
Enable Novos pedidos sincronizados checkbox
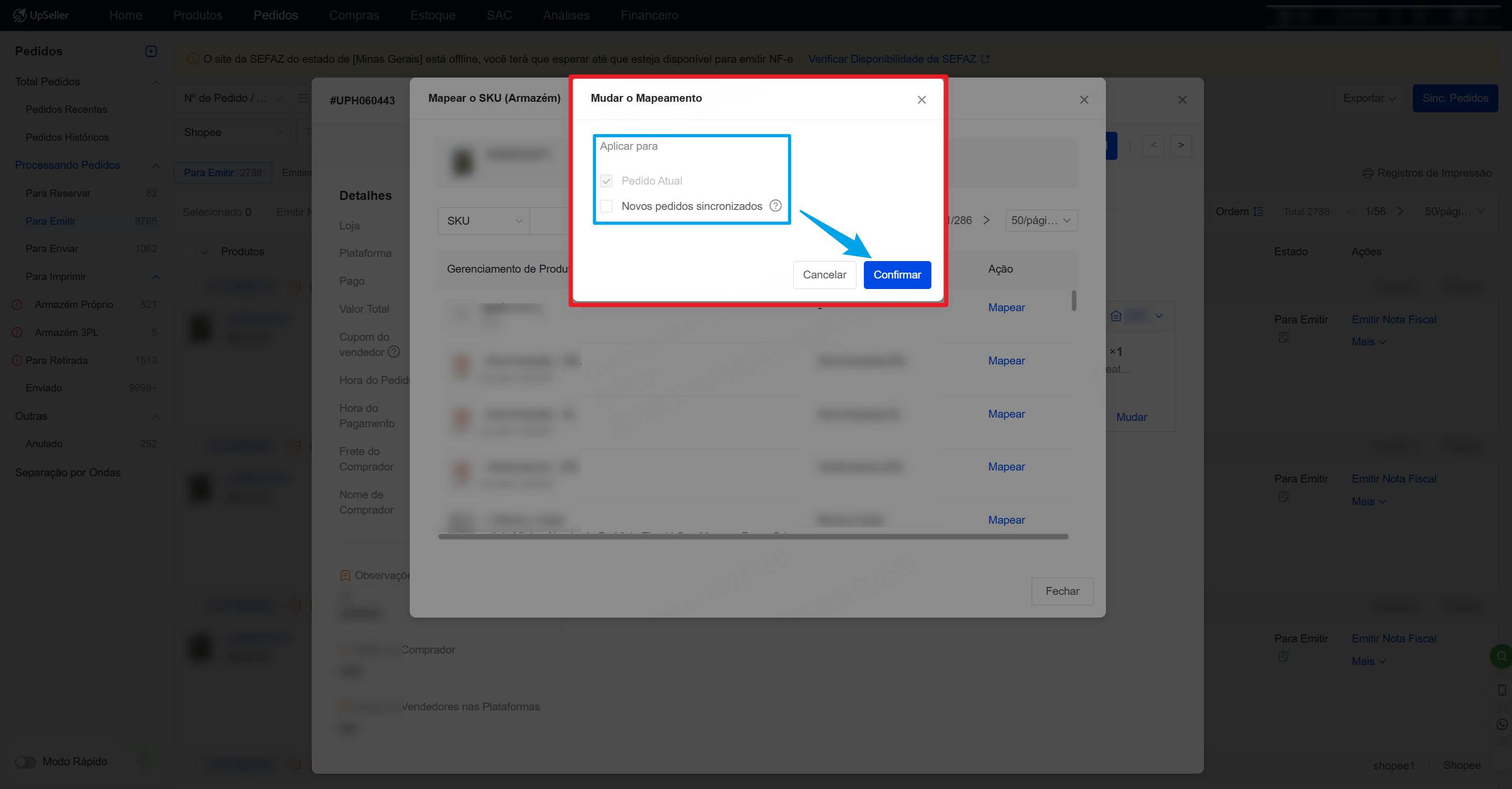click(606, 206)
